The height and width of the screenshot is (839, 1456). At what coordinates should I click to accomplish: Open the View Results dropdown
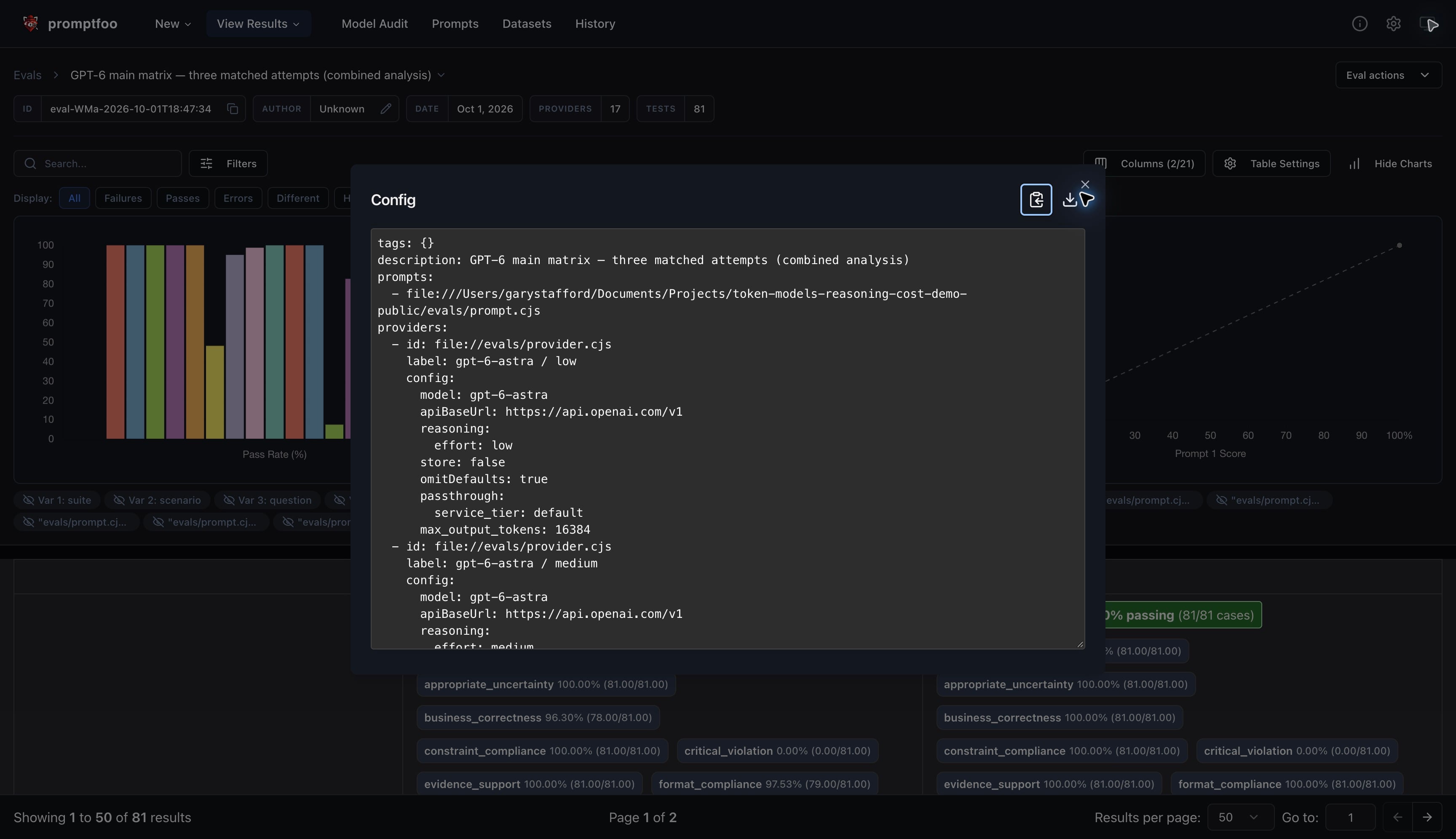click(258, 24)
